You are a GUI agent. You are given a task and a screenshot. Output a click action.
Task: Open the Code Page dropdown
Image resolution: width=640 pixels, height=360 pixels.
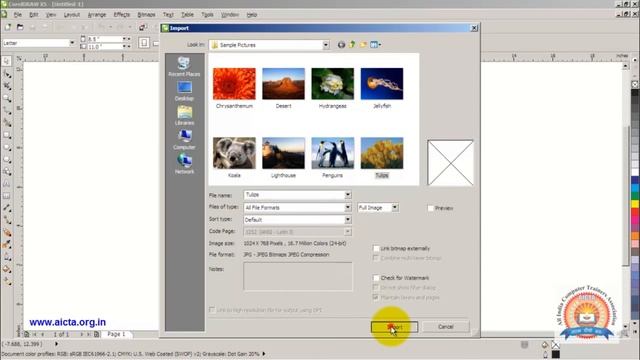point(348,232)
